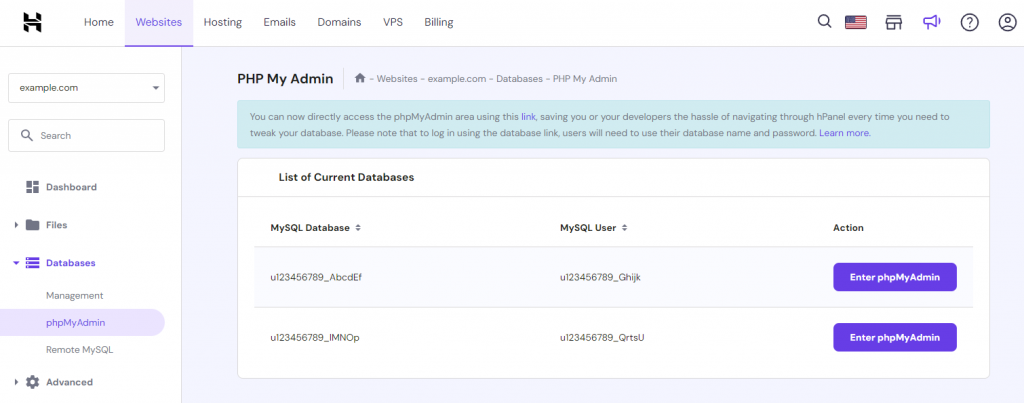Select Remote MySQL in sidebar
The image size is (1024, 403).
pyautogui.click(x=79, y=350)
